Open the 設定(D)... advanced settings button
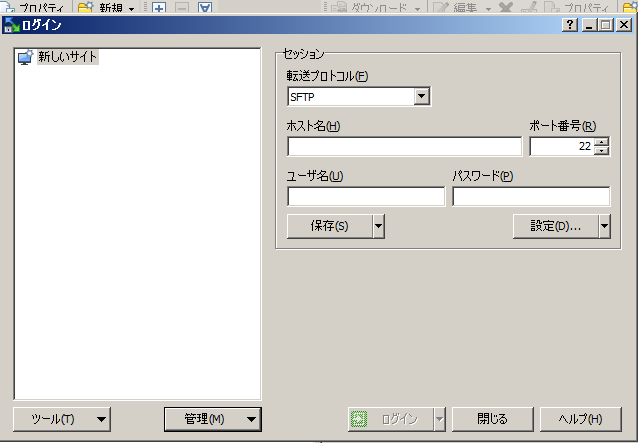The height and width of the screenshot is (443, 638). tap(555, 226)
